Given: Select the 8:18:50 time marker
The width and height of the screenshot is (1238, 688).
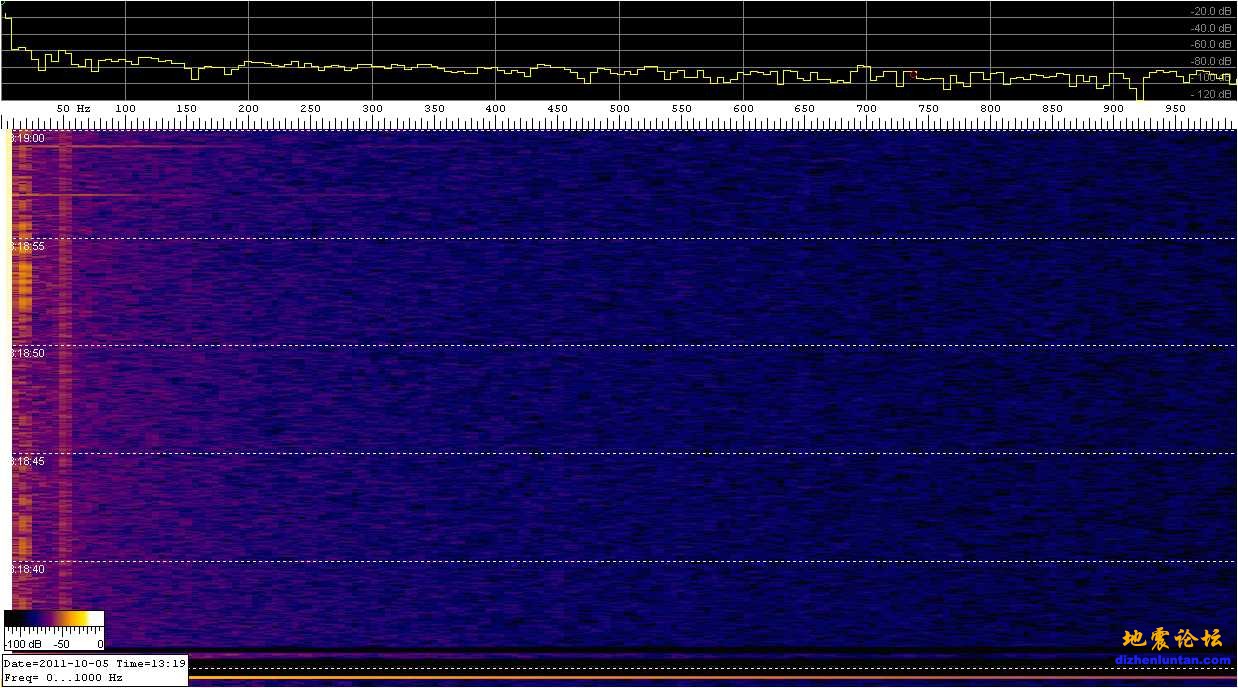Looking at the screenshot, I should coord(27,354).
